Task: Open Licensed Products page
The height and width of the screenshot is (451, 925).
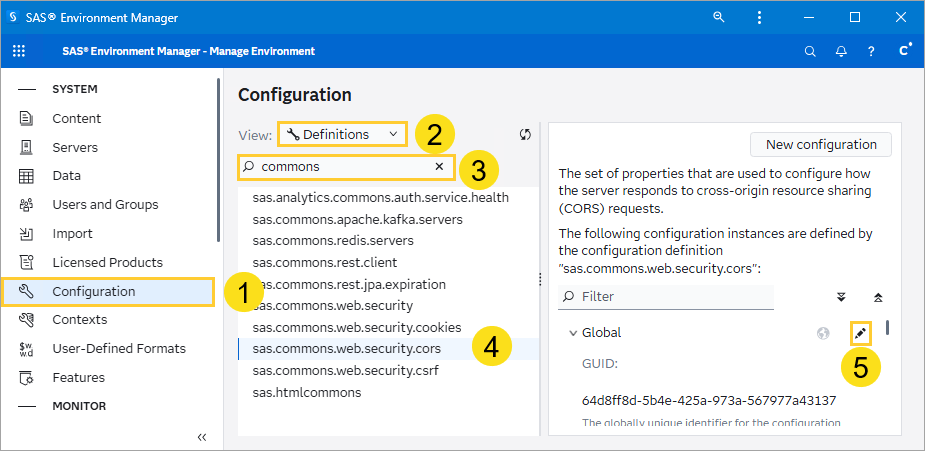Action: [107, 262]
